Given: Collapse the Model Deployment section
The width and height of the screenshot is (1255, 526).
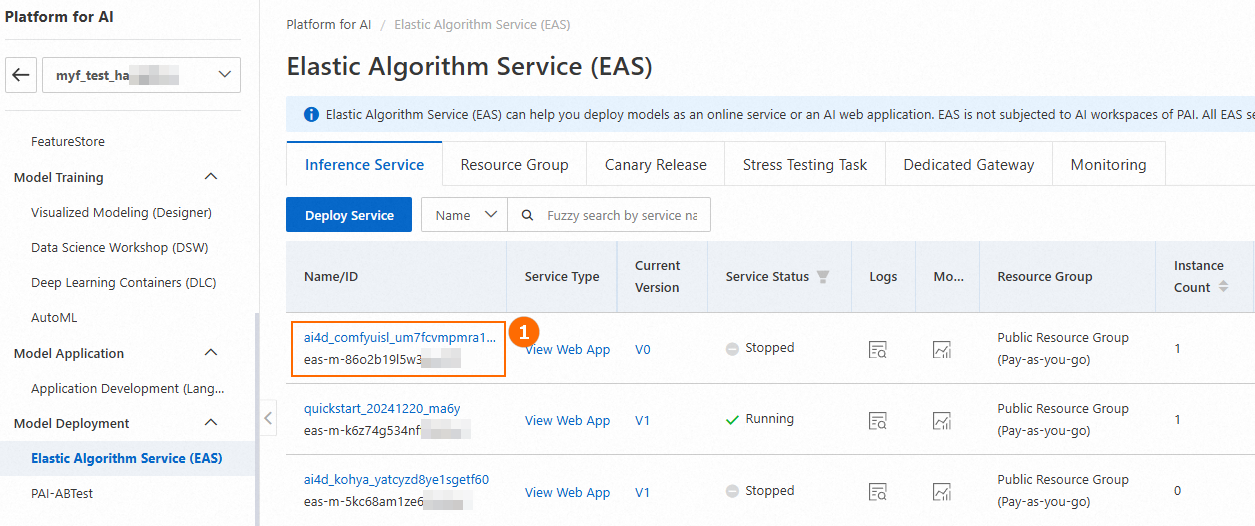Looking at the screenshot, I should (x=210, y=423).
